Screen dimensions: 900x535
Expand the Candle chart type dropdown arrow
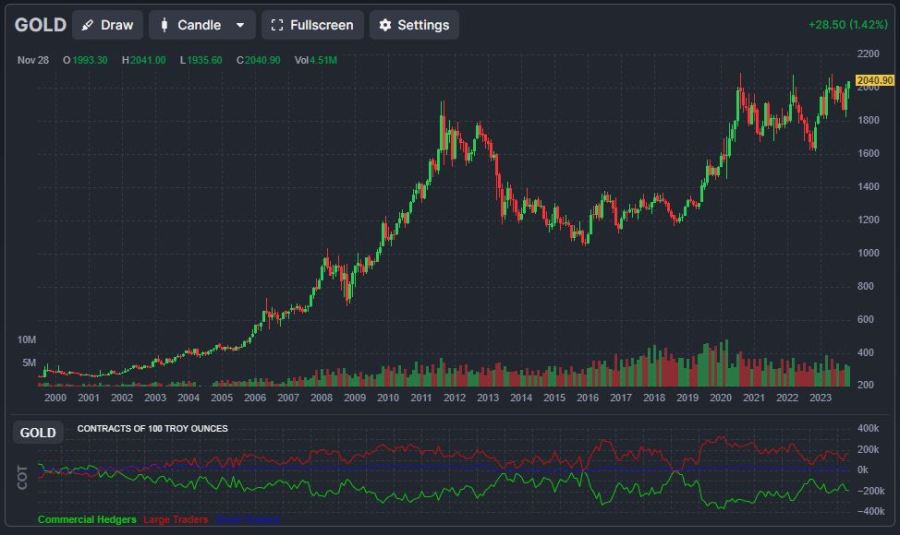coord(240,25)
